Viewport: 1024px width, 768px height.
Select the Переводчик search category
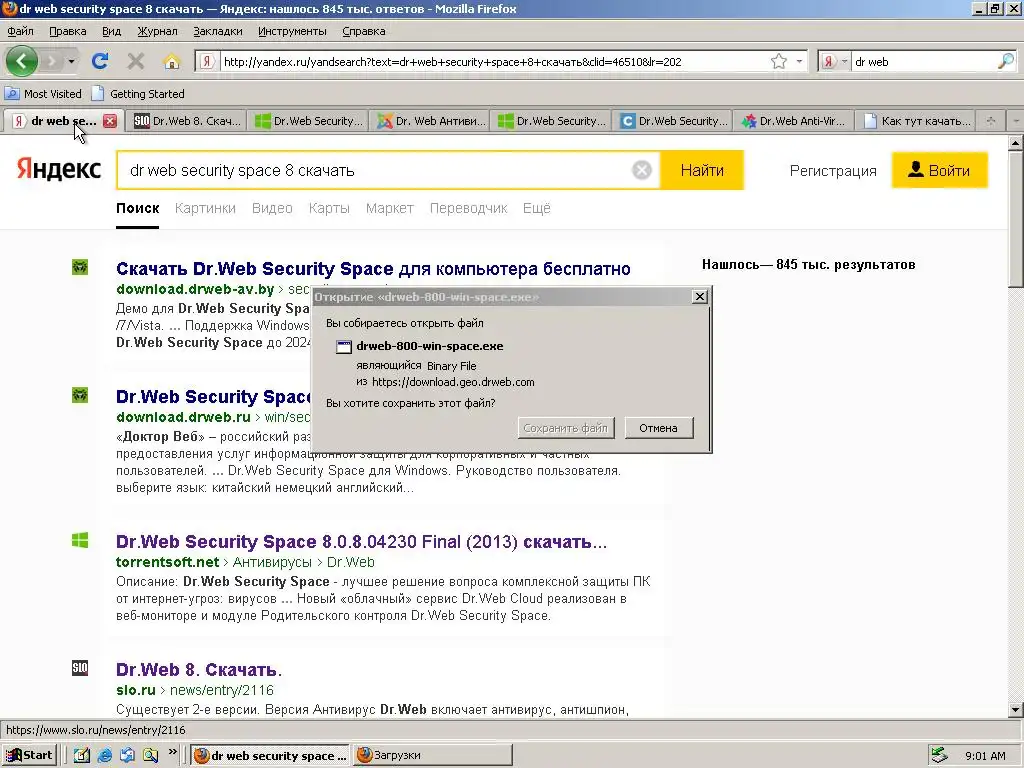click(x=468, y=208)
